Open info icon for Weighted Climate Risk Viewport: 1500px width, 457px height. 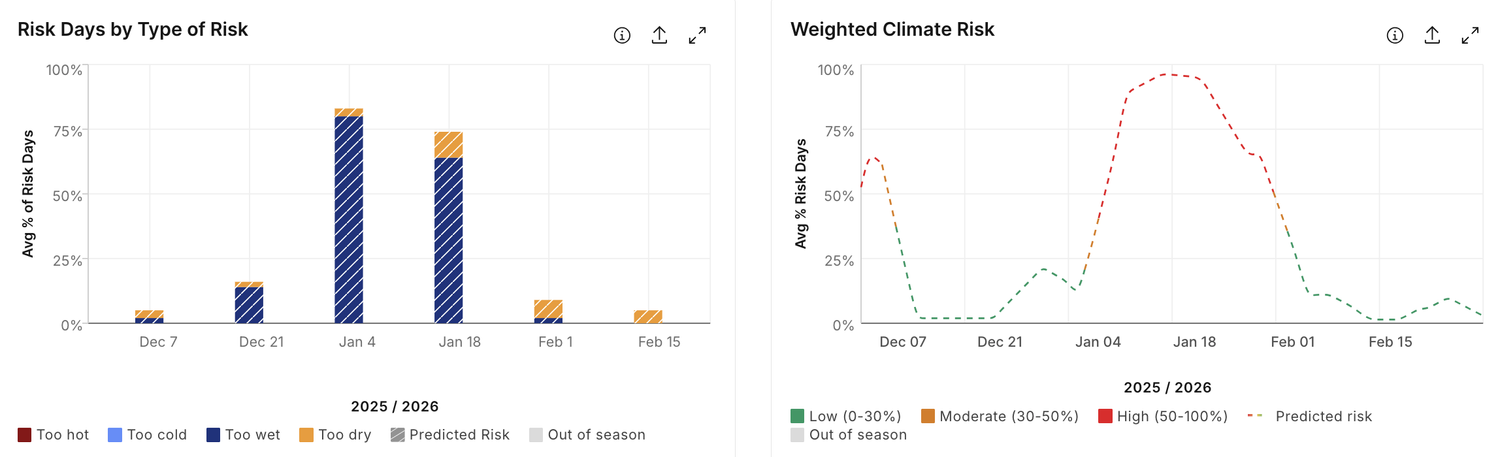coord(1395,36)
